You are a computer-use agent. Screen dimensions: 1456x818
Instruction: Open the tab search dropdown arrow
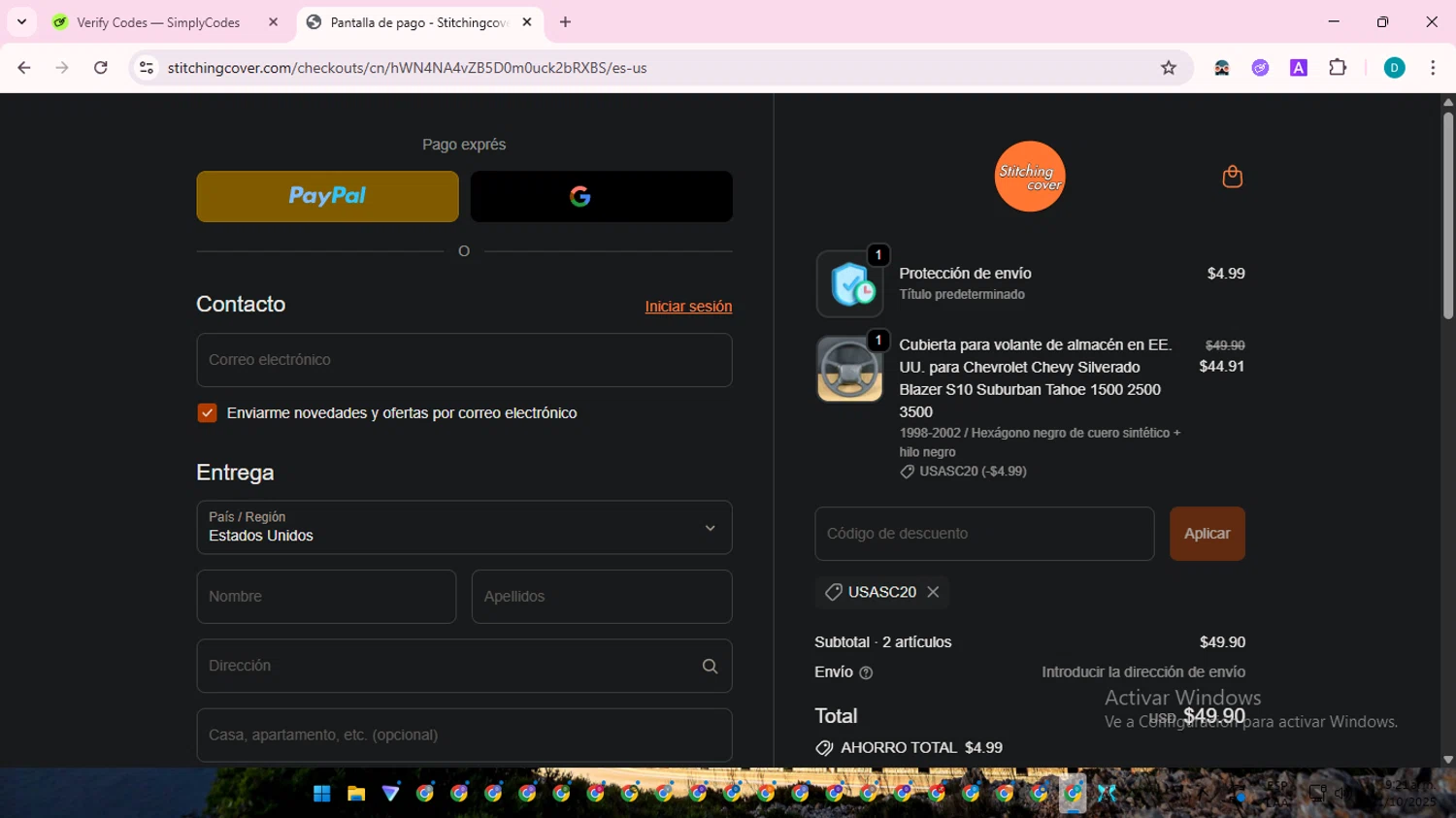point(21,21)
